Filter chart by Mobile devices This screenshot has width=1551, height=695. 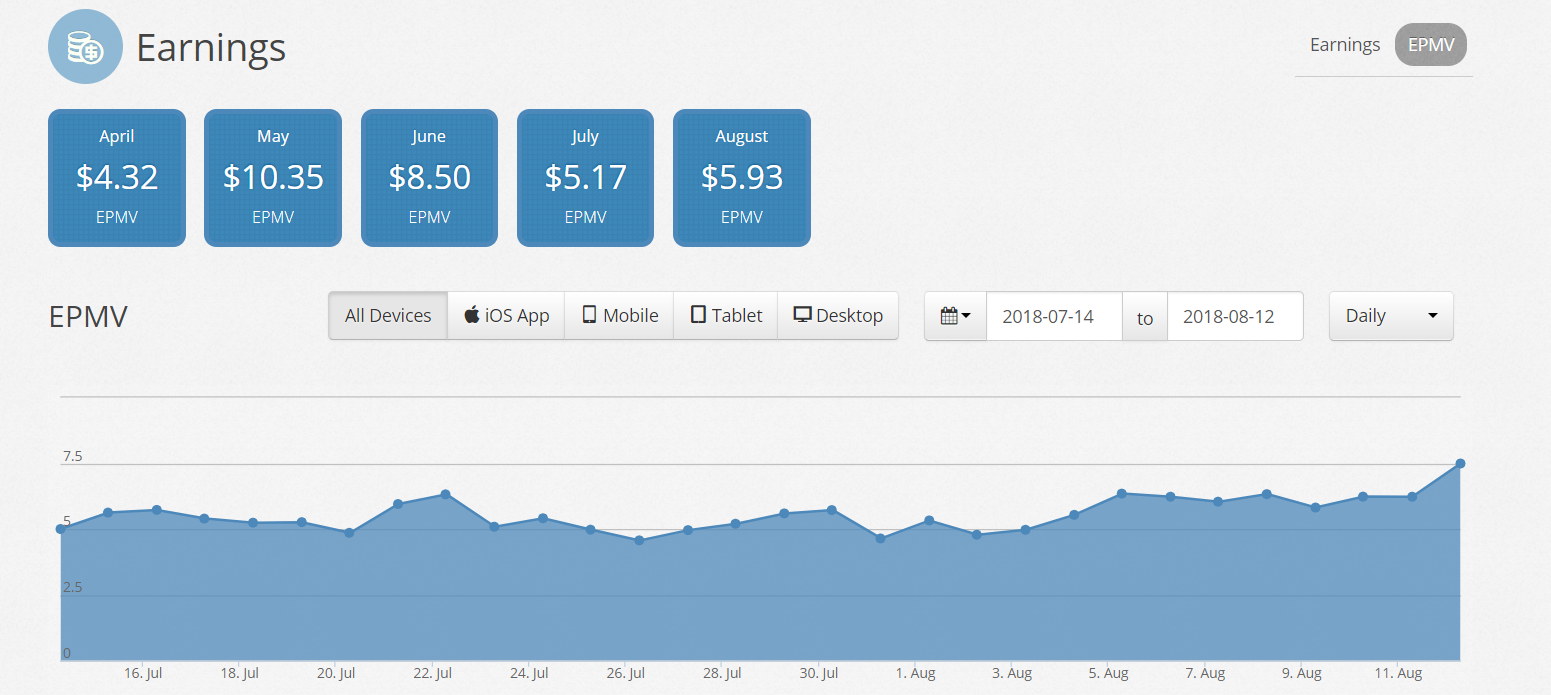(620, 316)
